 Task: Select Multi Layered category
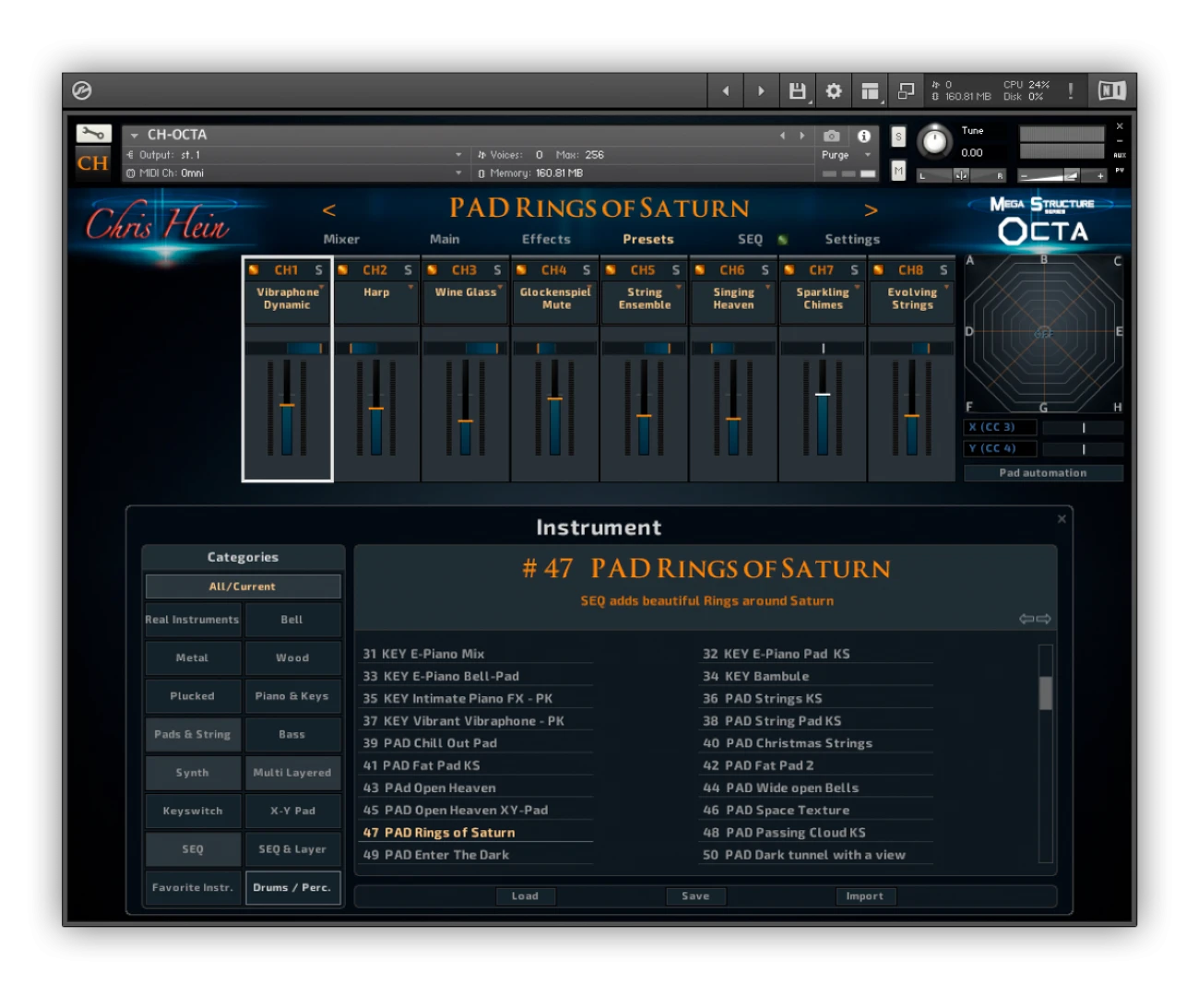pos(292,773)
